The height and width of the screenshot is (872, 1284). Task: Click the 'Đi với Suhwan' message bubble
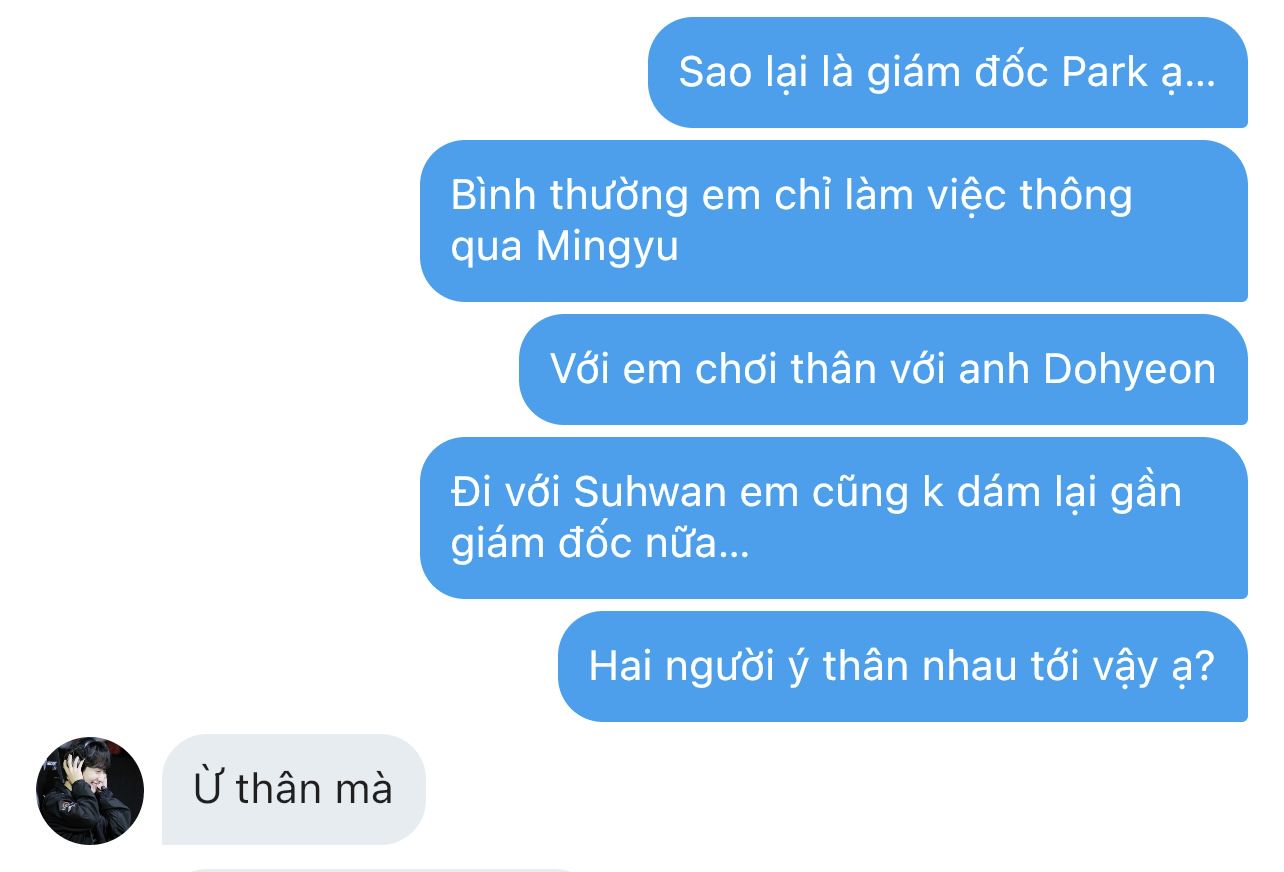834,518
